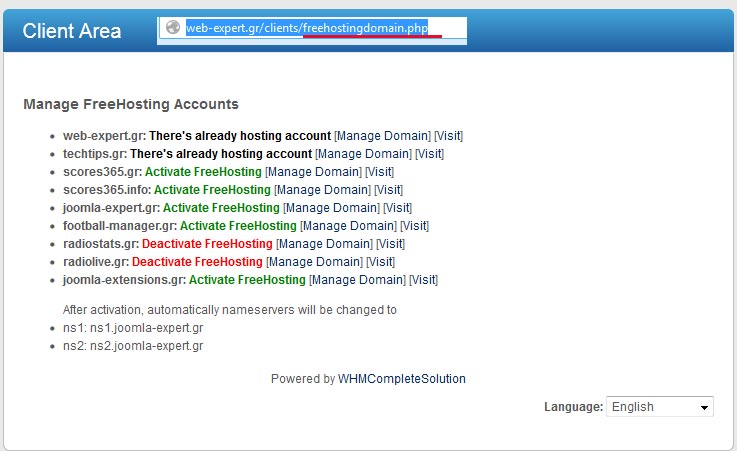Open the Language dropdown set to English
Screen dimensions: 737x451
(x=660, y=406)
